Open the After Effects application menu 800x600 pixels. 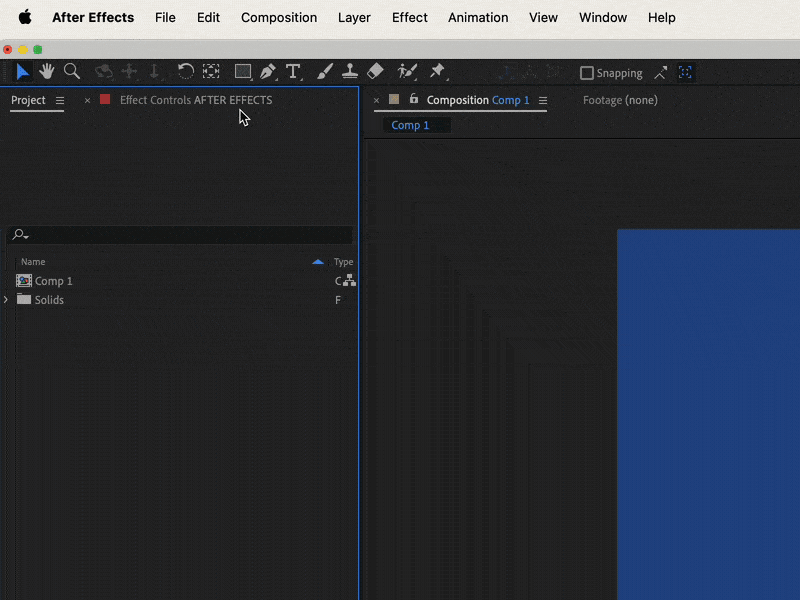(x=93, y=17)
